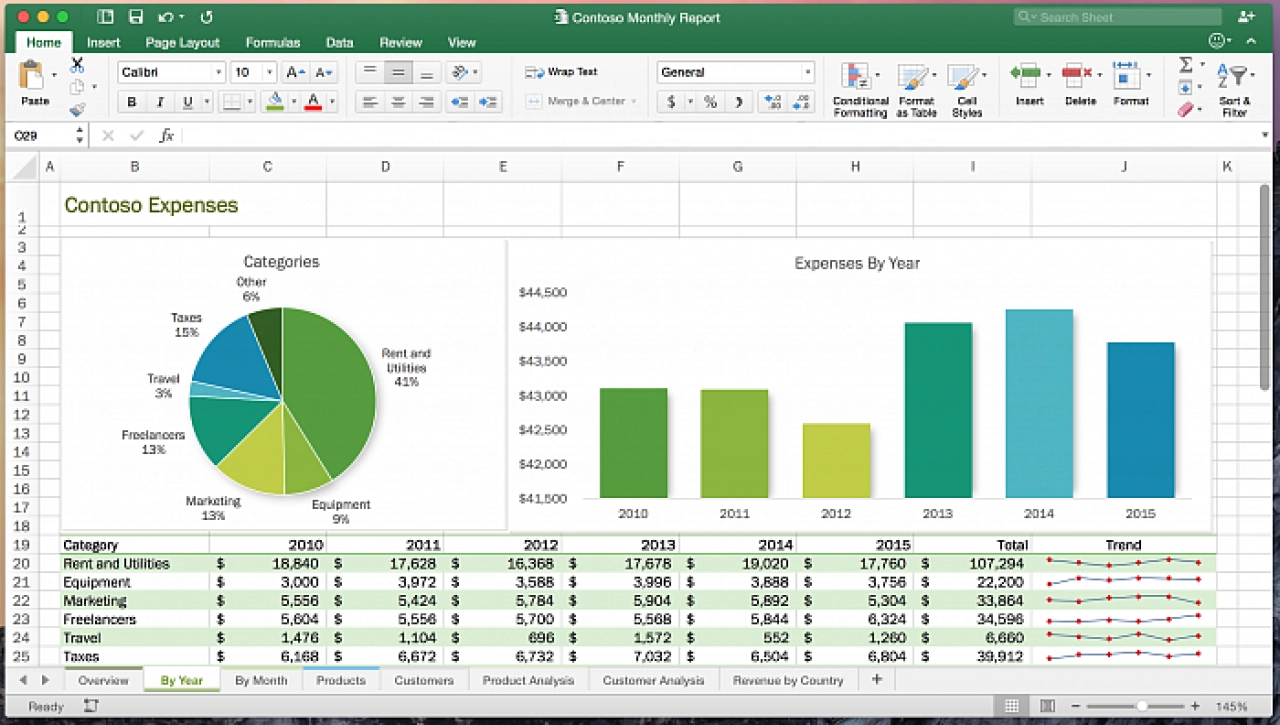Click the Increase Decimal icon
The image size is (1280, 725).
[772, 102]
